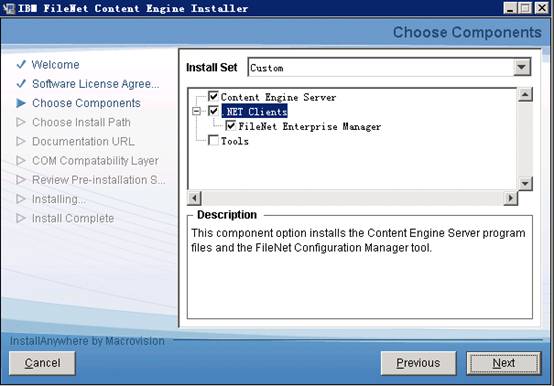This screenshot has height=386, width=554.
Task: Toggle the FileNet Enterprise Manager checkbox
Action: click(231, 125)
